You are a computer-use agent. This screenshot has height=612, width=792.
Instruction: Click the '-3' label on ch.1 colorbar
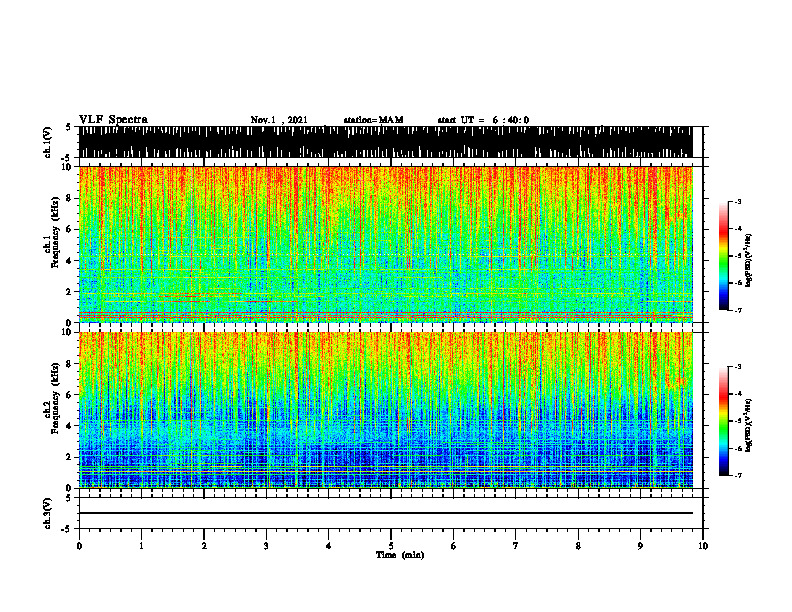(x=737, y=201)
